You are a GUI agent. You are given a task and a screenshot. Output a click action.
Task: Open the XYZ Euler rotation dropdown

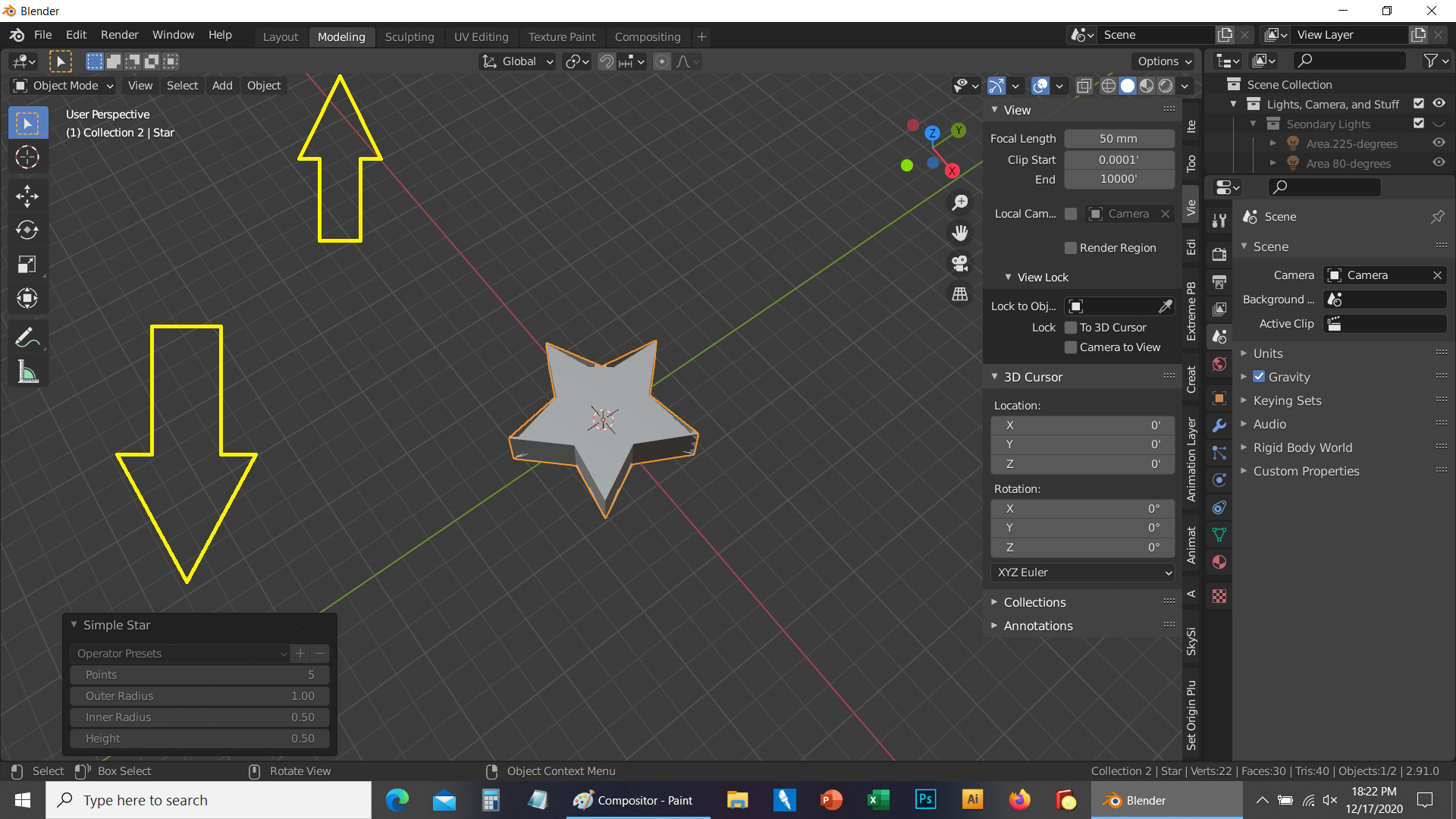click(1082, 573)
